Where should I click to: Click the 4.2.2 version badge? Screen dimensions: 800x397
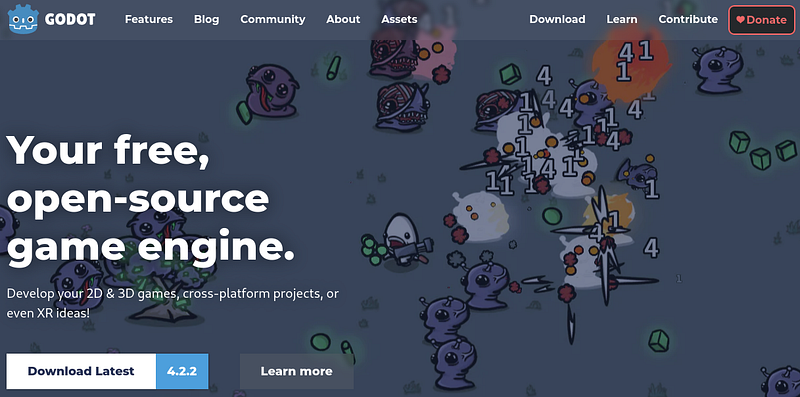182,371
